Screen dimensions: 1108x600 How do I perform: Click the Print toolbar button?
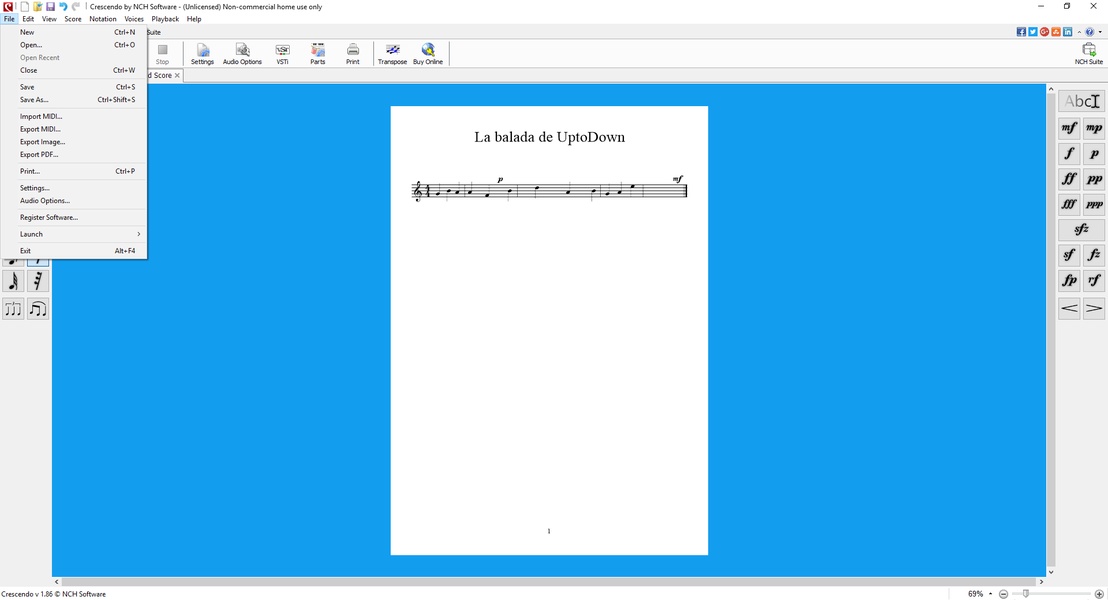tap(353, 54)
